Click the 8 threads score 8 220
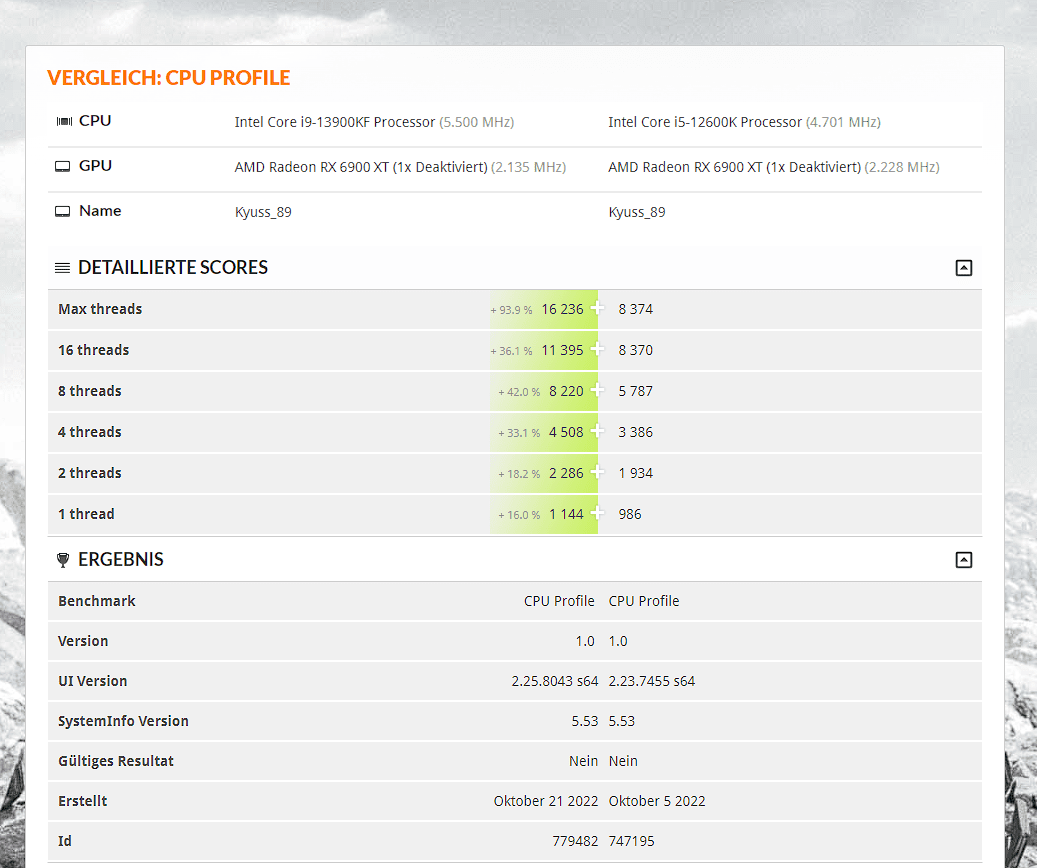Image resolution: width=1037 pixels, height=868 pixels. pos(566,391)
